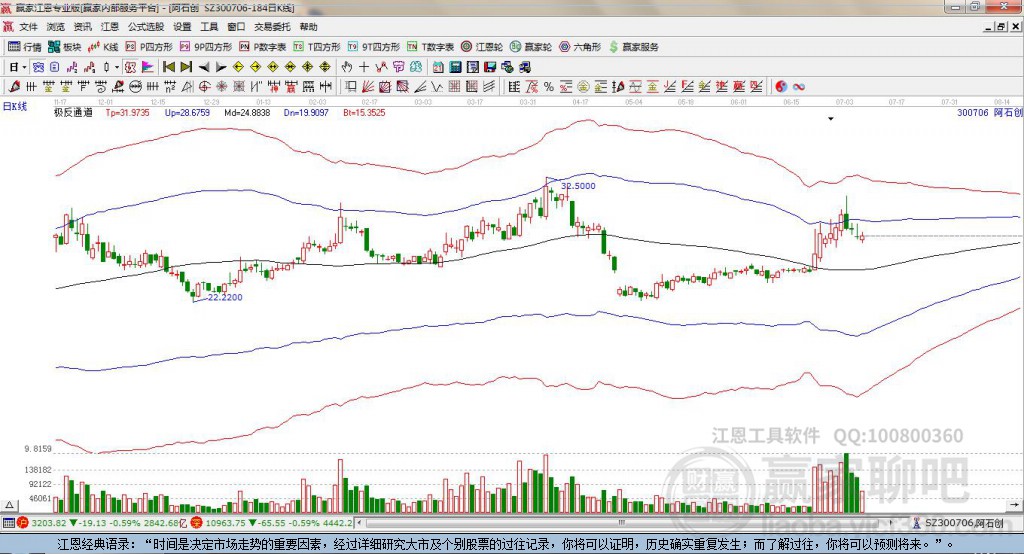This screenshot has height=554, width=1024.
Task: Open the 江恩 menu
Action: (x=110, y=27)
